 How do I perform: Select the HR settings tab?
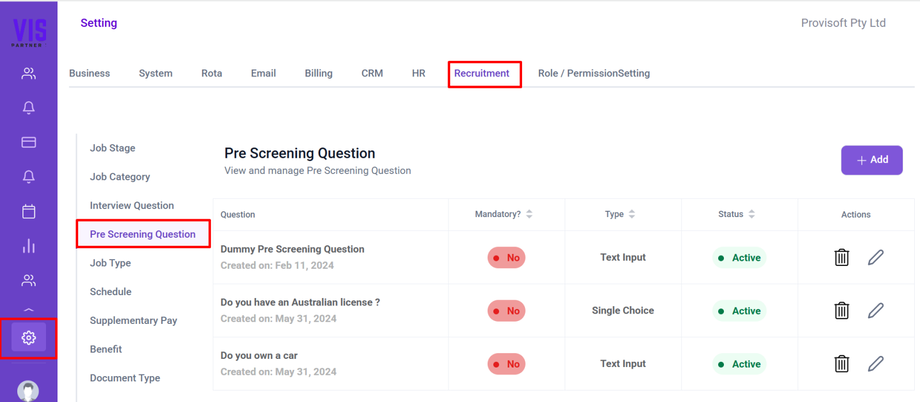point(418,73)
